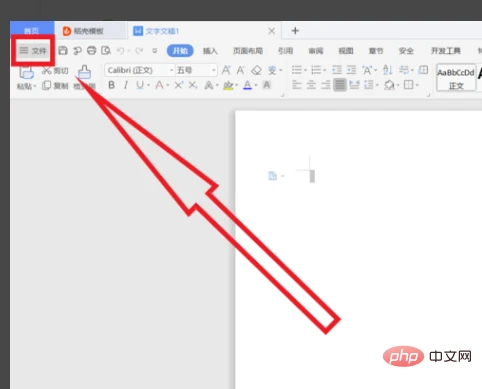Open the font size dropdown

click(x=196, y=70)
